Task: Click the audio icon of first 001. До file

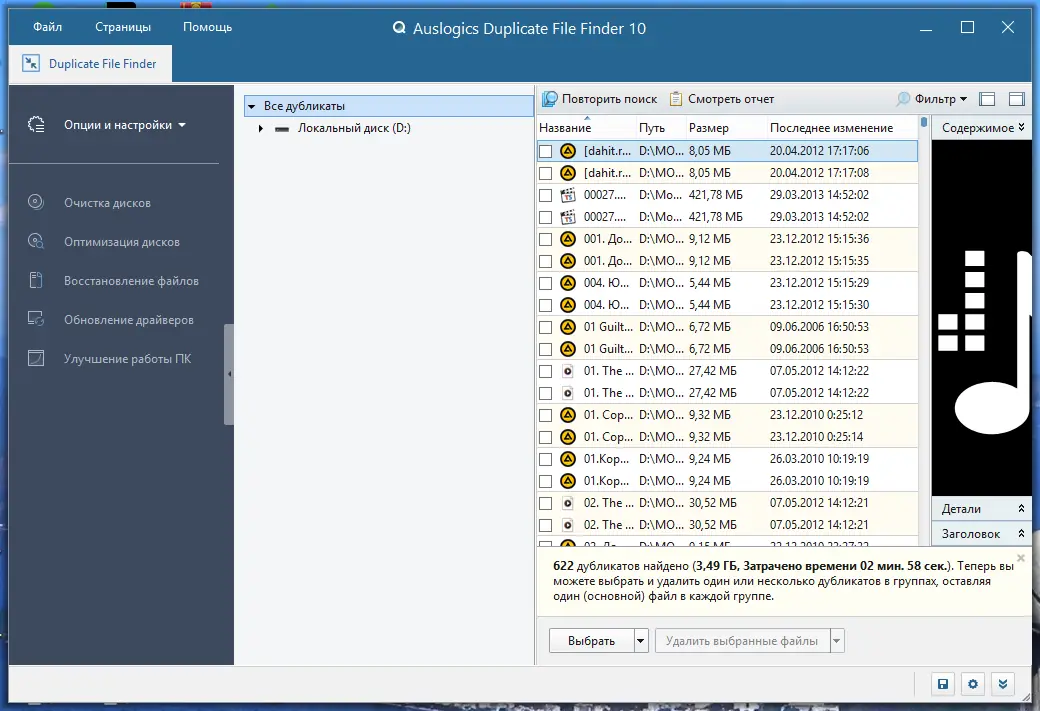Action: (568, 239)
